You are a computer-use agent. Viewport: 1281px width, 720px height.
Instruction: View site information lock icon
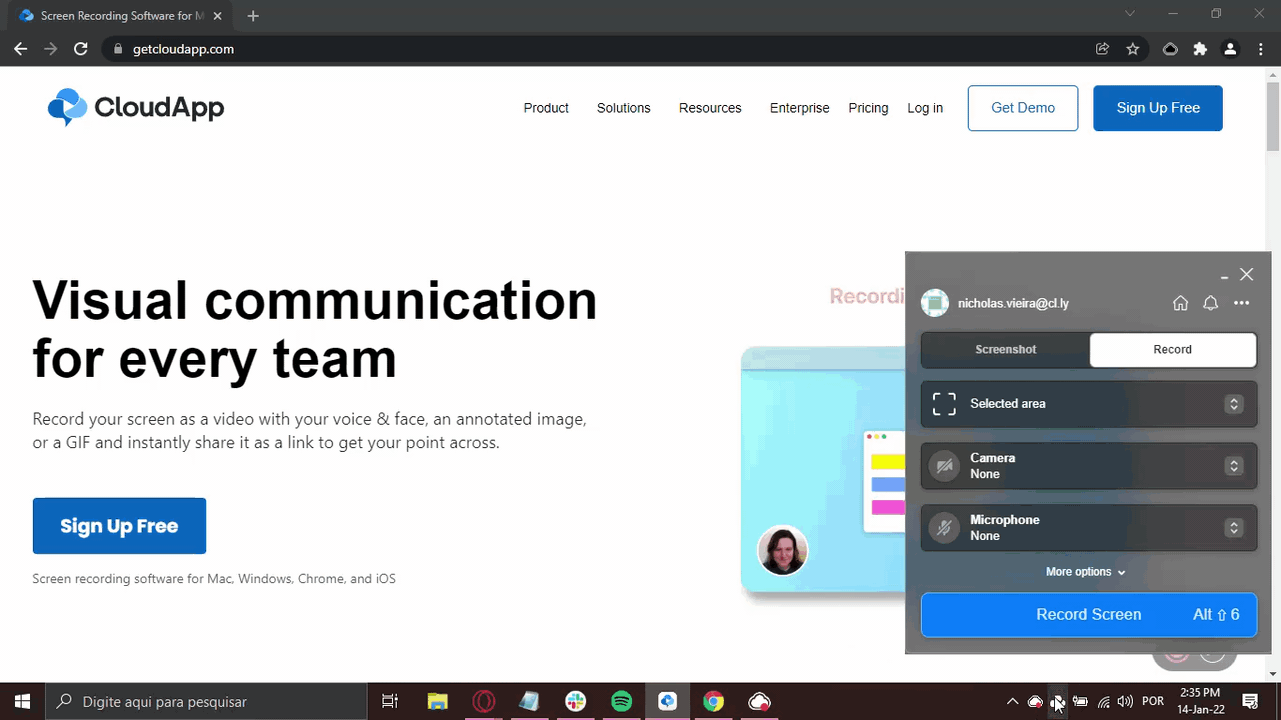point(118,49)
